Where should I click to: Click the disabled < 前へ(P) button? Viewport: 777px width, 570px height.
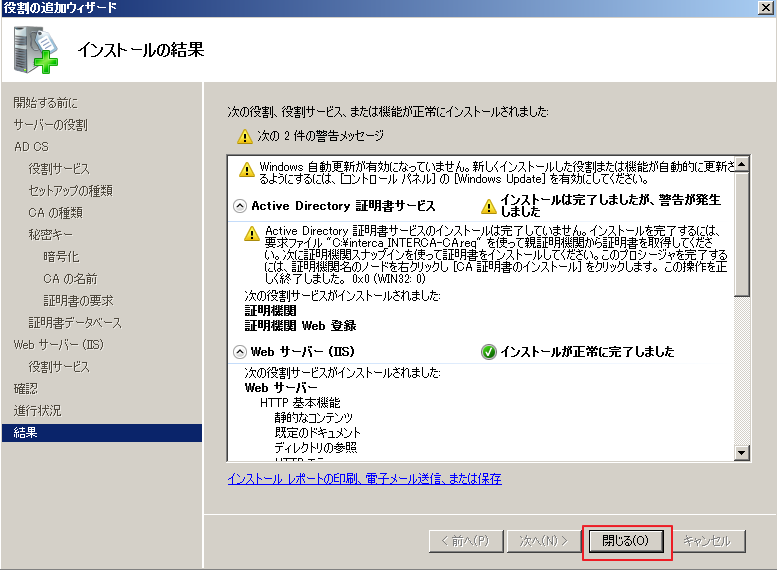(466, 541)
